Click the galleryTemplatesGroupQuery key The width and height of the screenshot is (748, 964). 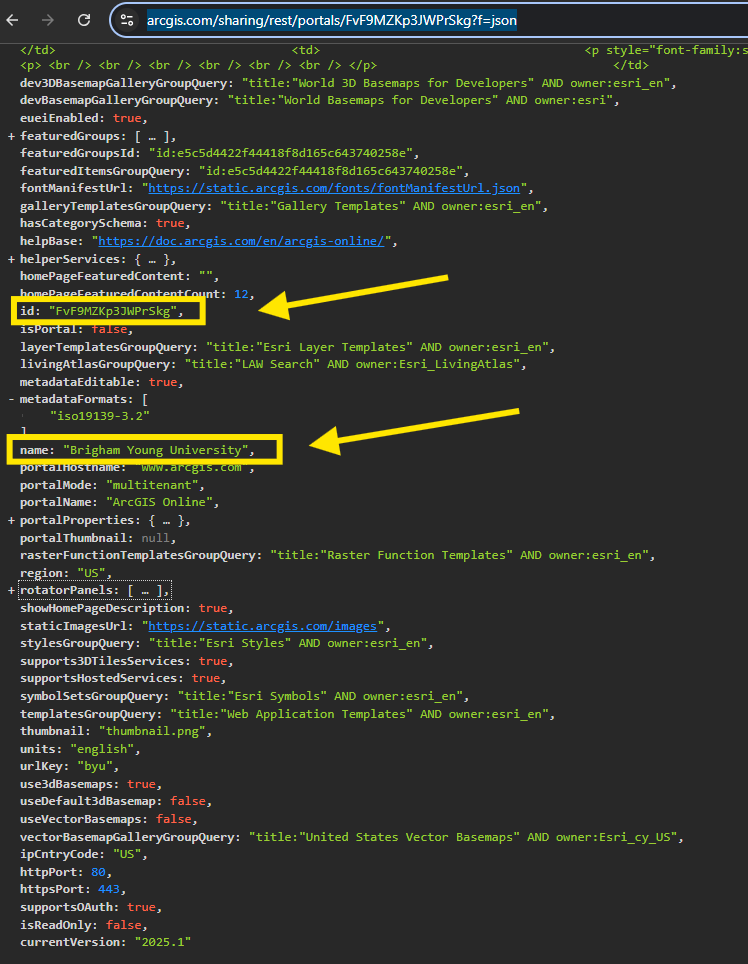point(112,206)
